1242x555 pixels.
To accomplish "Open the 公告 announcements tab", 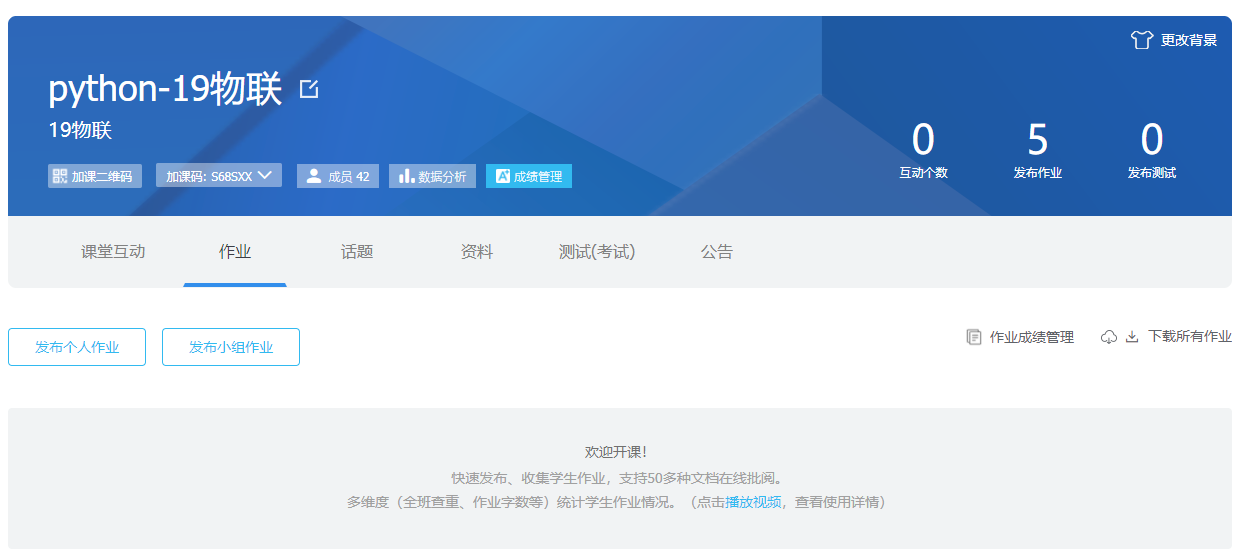I will tap(717, 252).
